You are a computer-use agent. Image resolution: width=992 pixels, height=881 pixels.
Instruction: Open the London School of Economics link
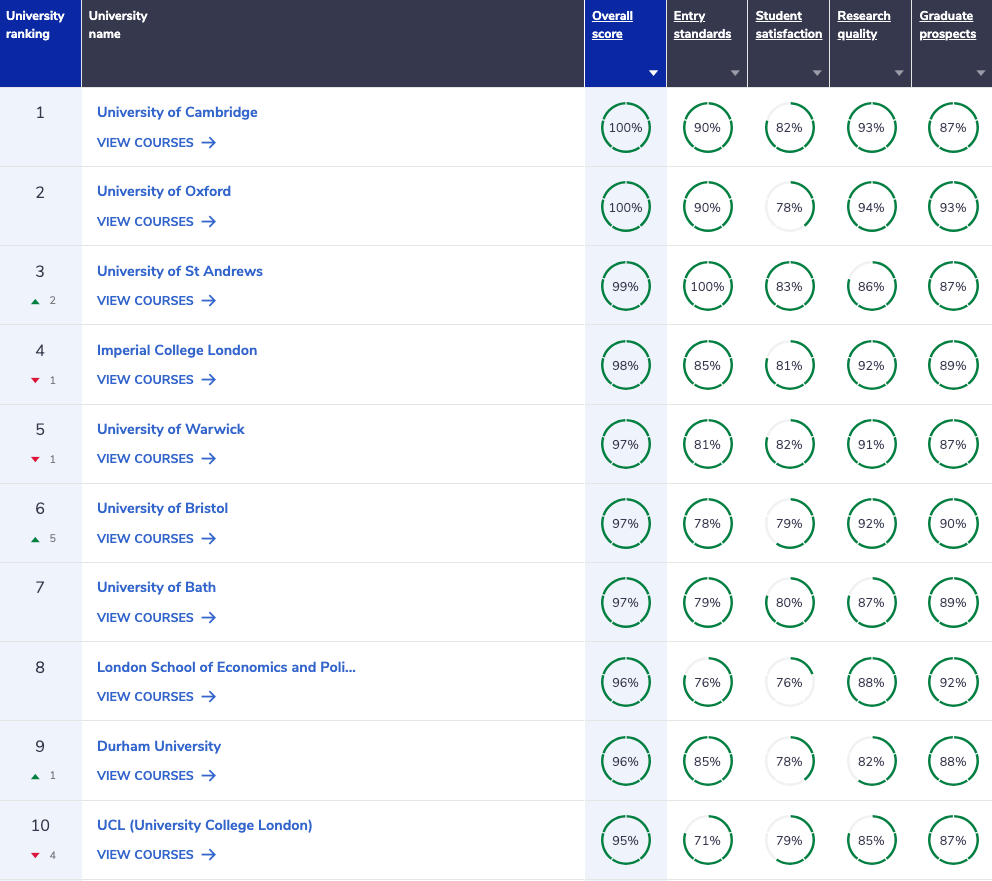(226, 666)
